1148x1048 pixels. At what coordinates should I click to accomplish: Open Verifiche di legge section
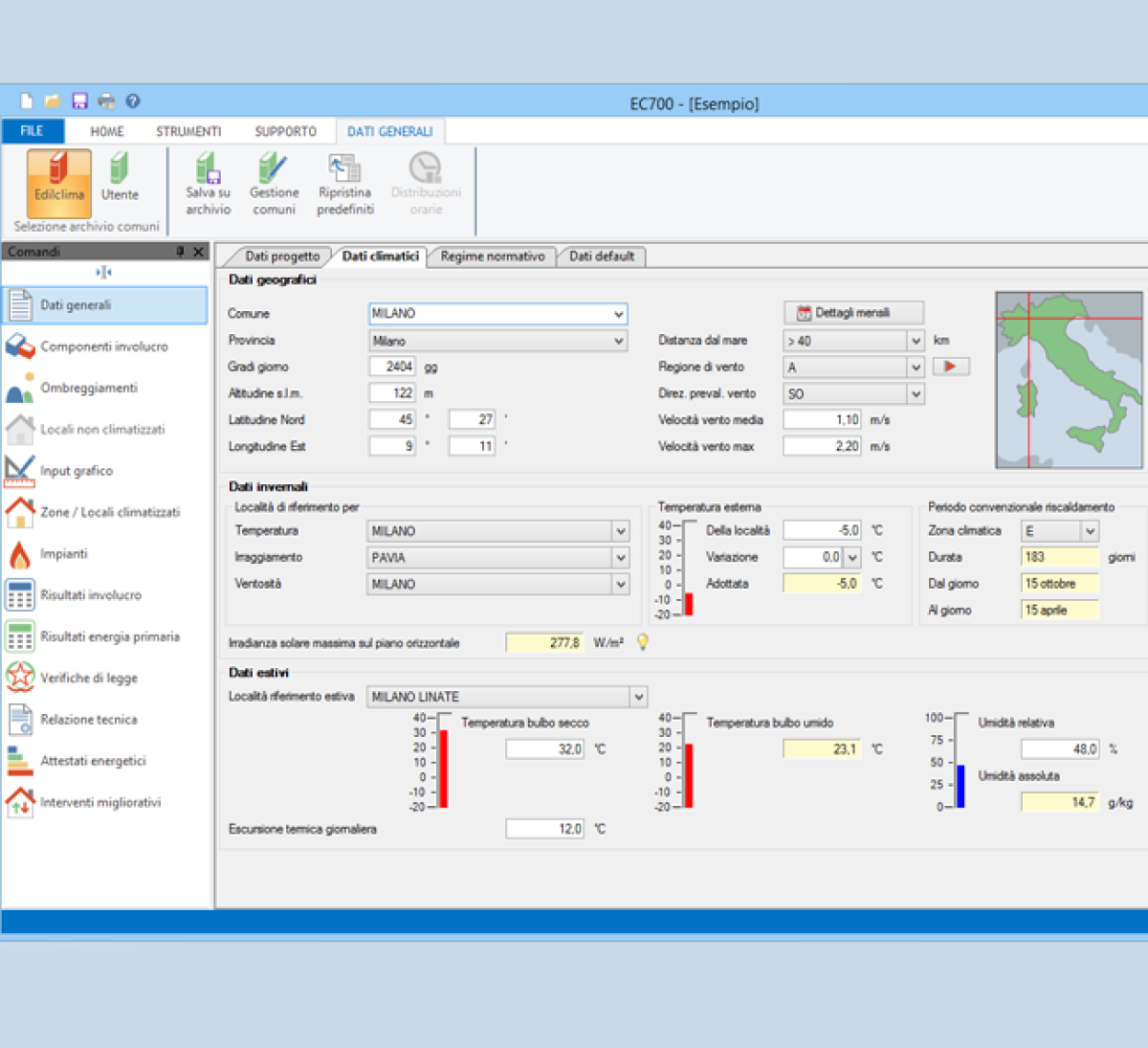[105, 678]
